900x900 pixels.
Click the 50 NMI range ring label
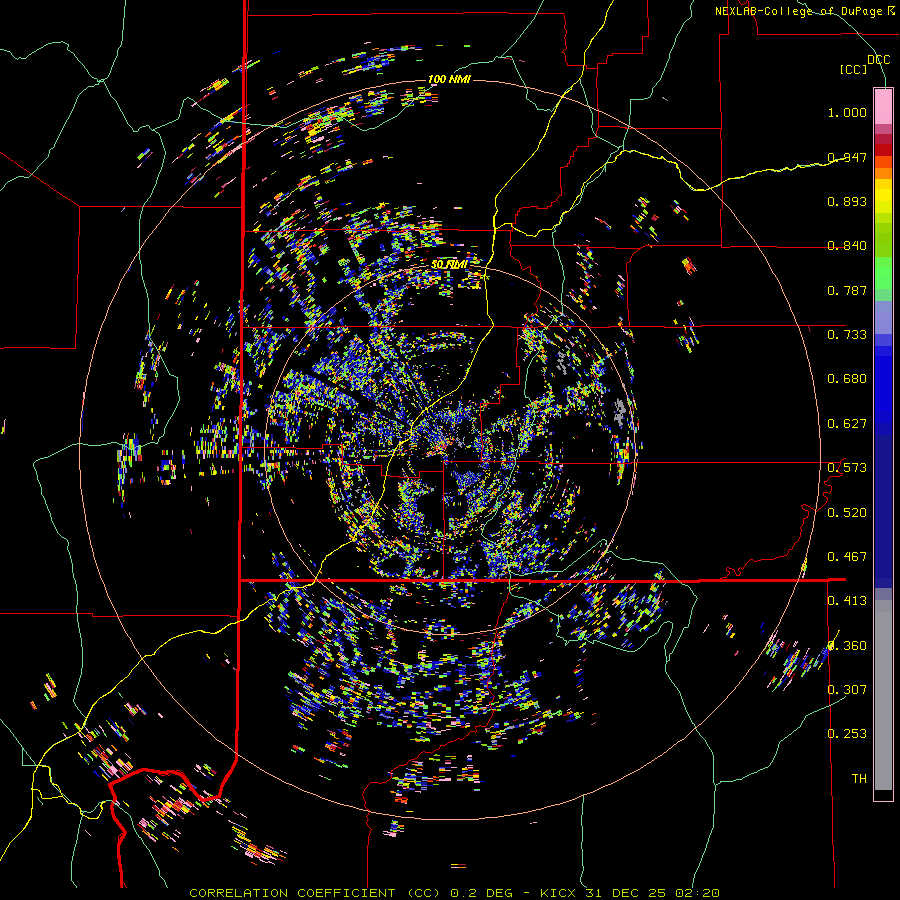pos(449,264)
